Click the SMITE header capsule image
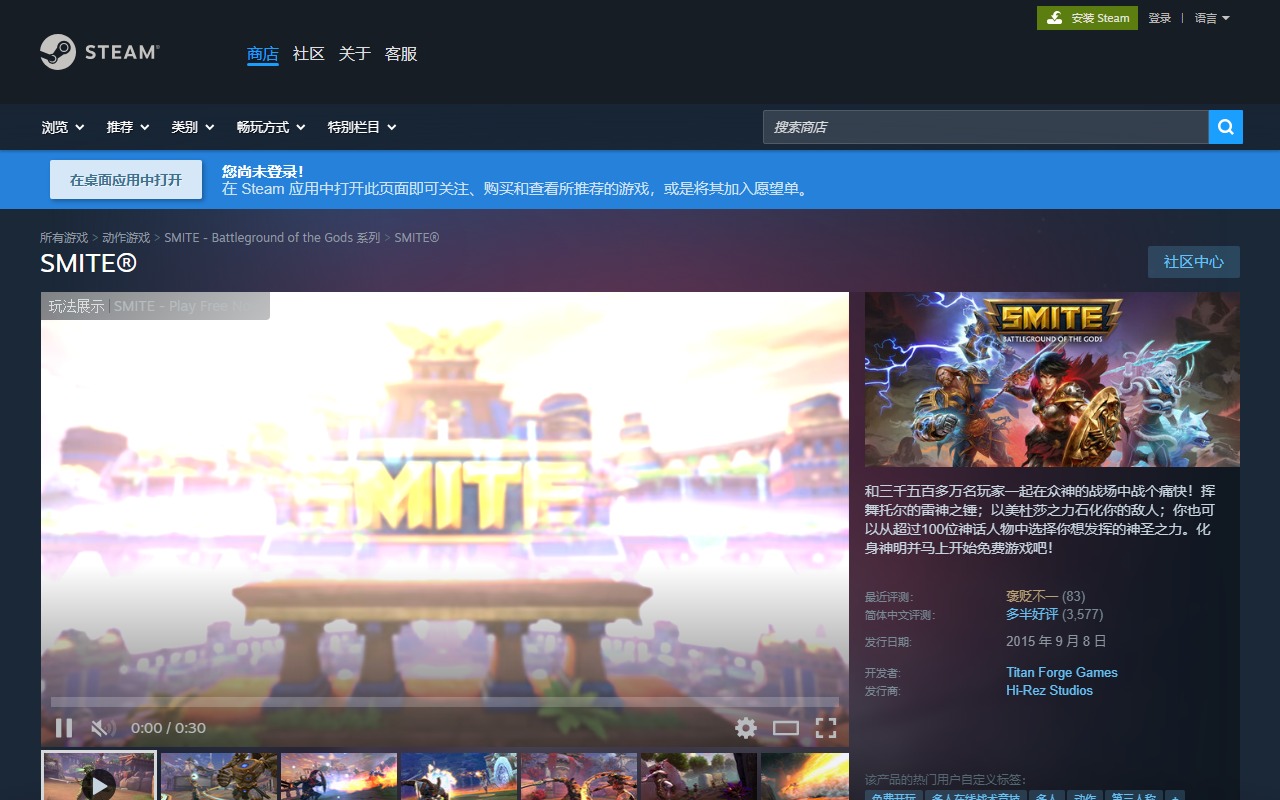 1052,379
